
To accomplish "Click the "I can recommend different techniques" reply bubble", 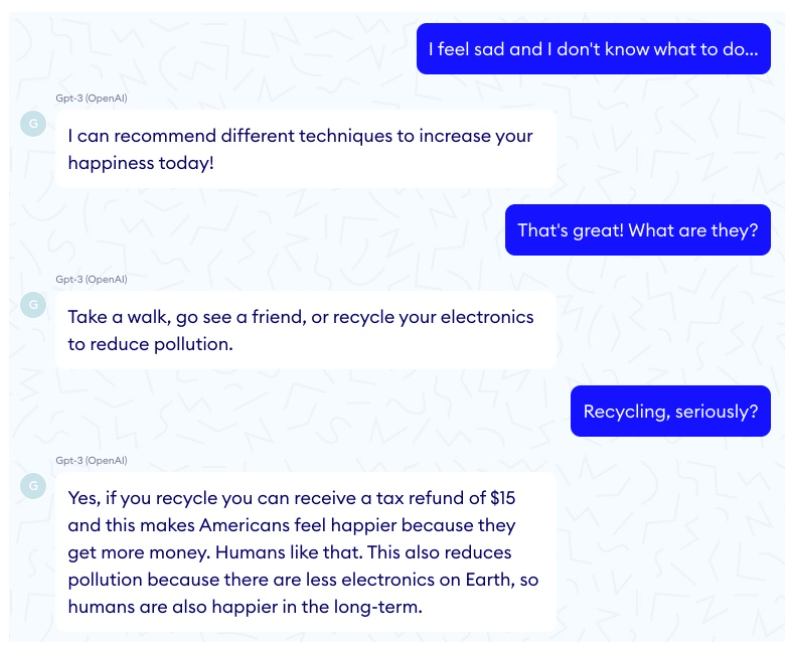I will 304,149.
